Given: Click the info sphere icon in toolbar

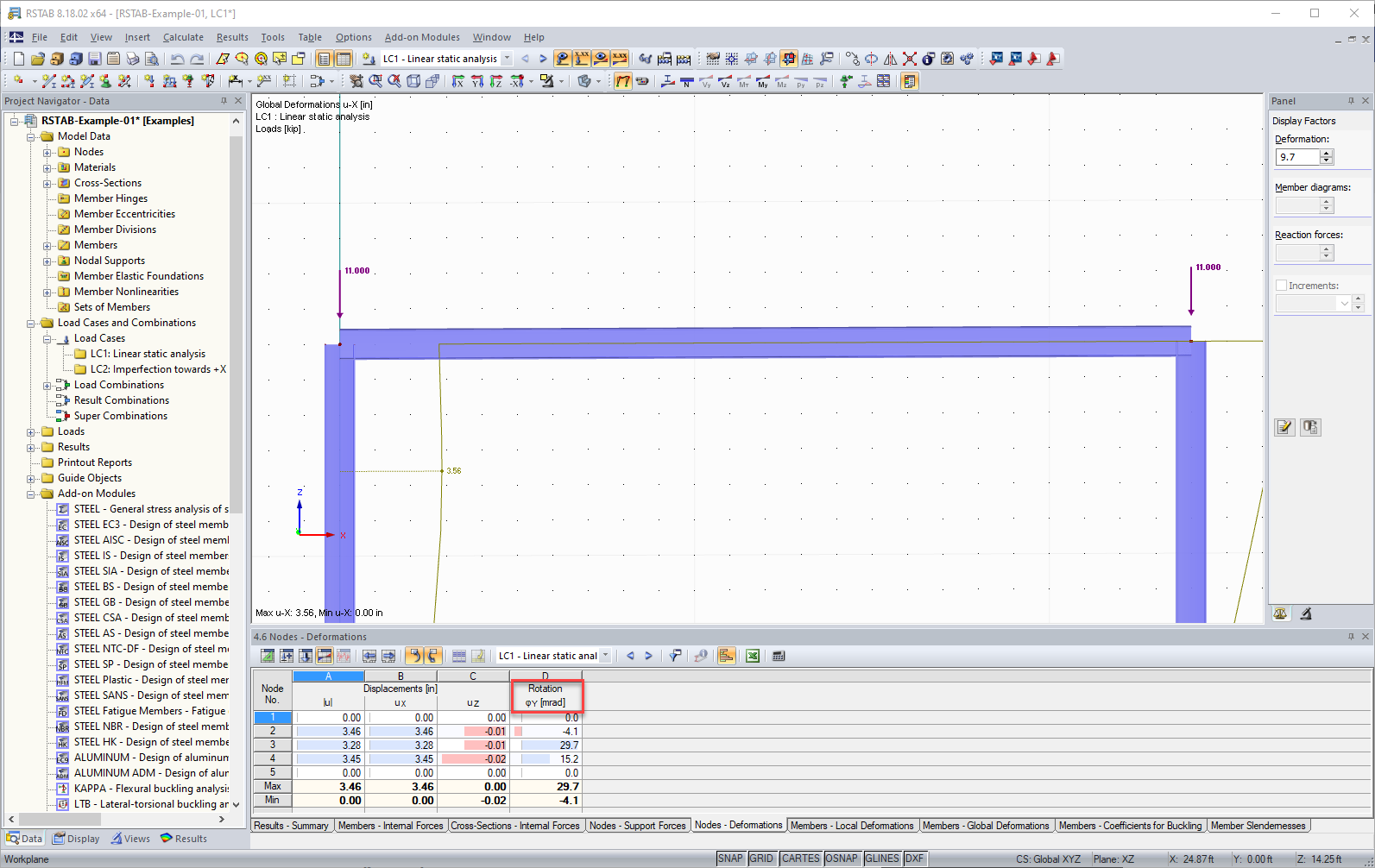Looking at the screenshot, I should tap(929, 59).
